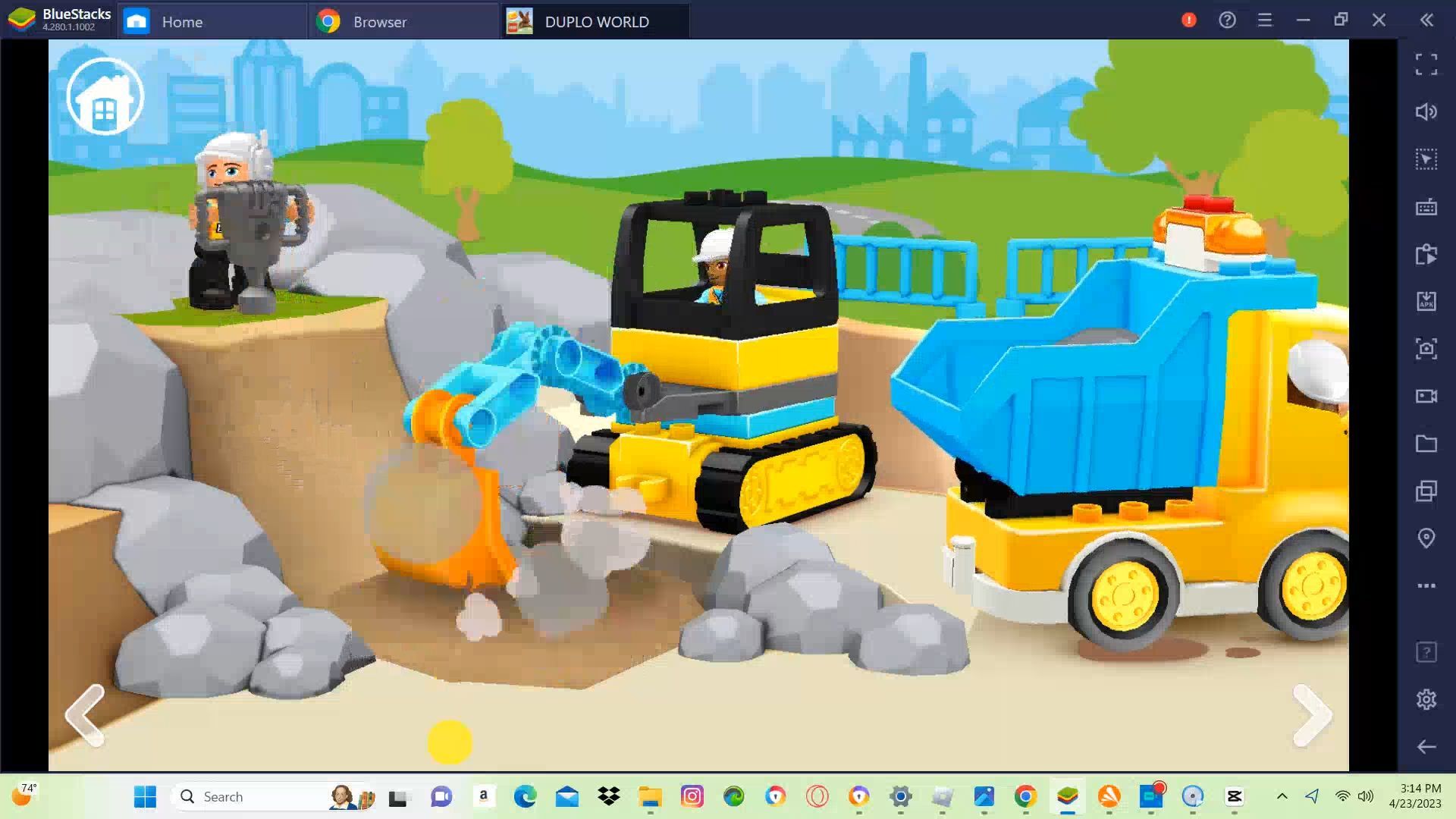Go to previous scene with left arrow
The image size is (1456, 819).
click(85, 715)
